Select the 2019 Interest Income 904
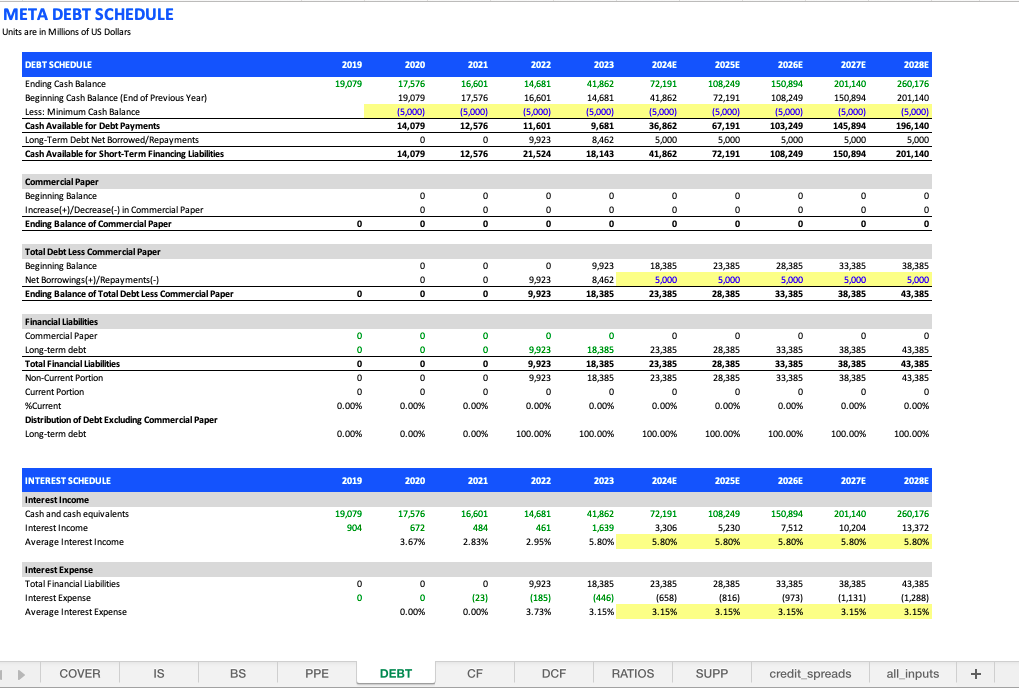Screen dimensions: 1019x688 point(354,528)
